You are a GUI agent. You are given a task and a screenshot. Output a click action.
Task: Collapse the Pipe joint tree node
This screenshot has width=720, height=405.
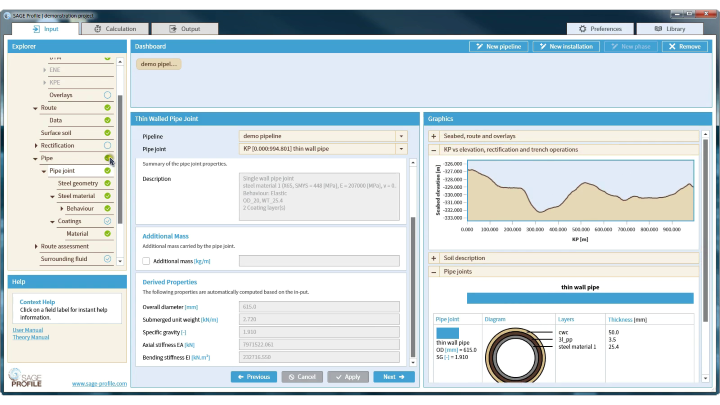(44, 171)
